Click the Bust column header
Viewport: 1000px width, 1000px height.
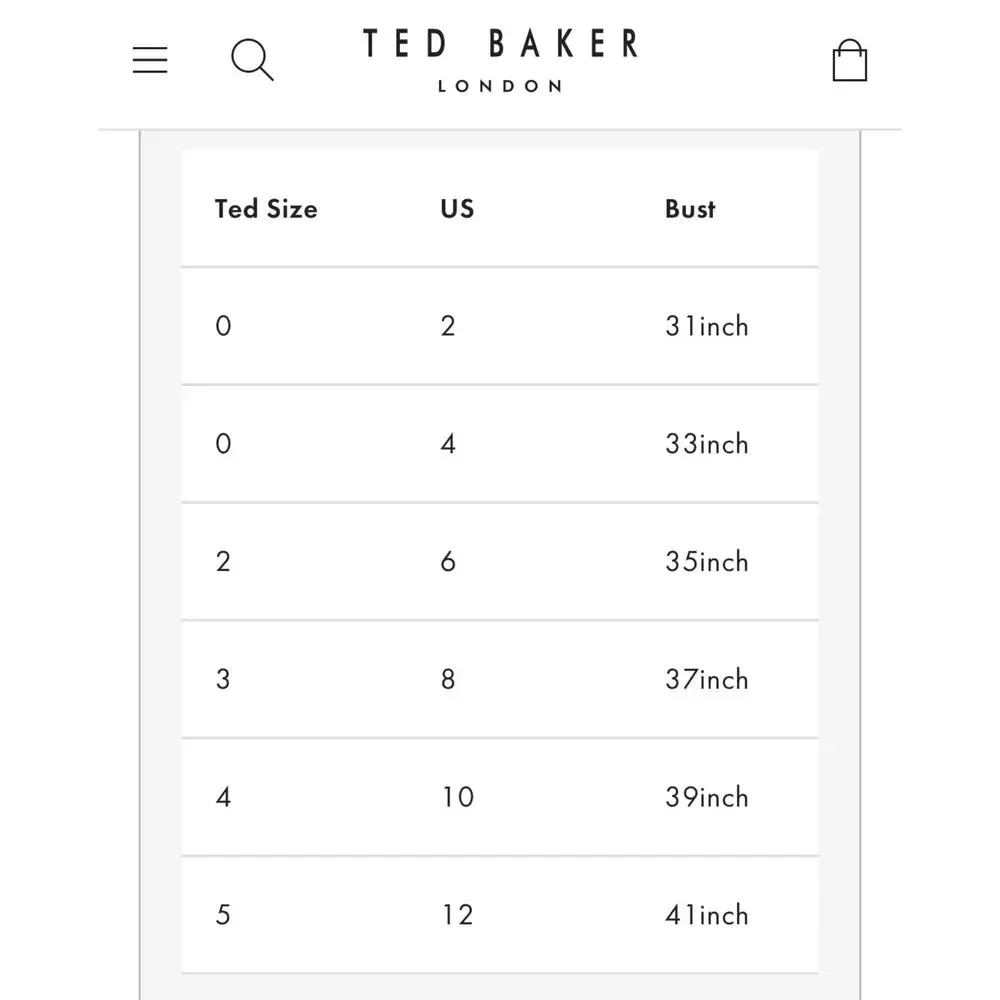coord(690,209)
